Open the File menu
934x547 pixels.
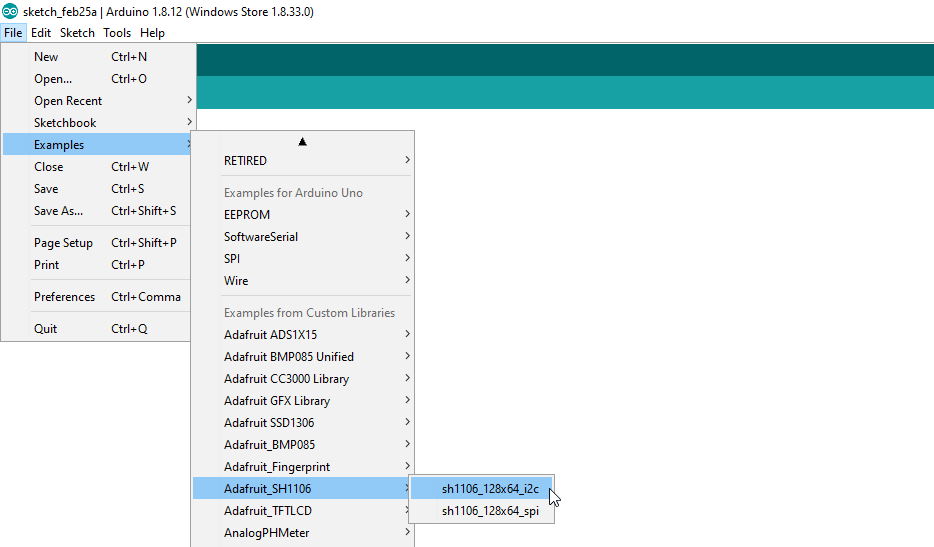13,33
